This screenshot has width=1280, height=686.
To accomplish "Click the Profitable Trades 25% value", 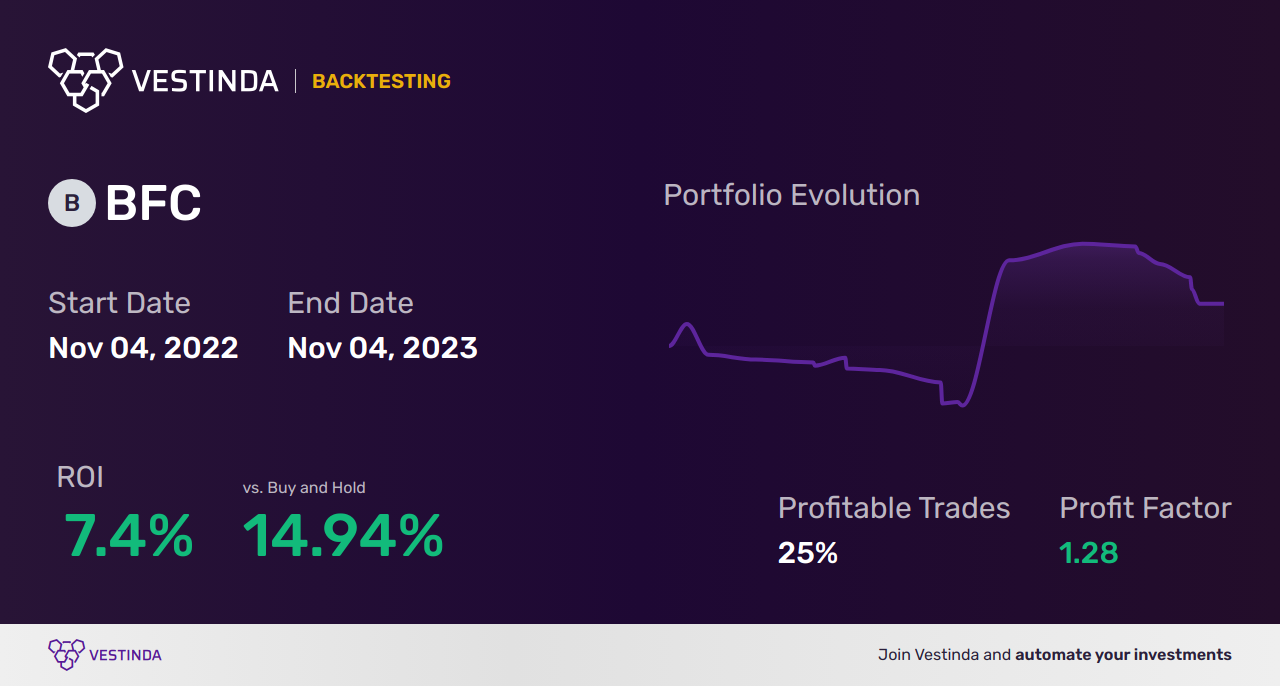I will click(808, 553).
